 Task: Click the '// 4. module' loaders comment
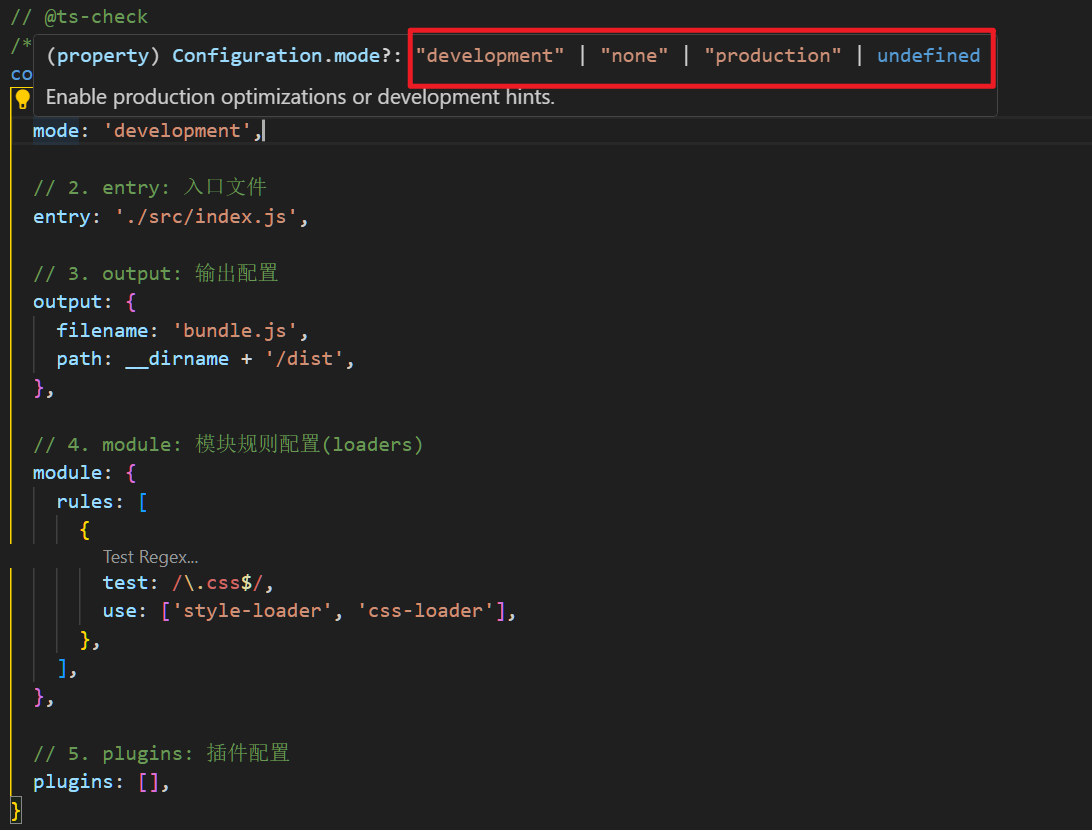click(x=228, y=444)
